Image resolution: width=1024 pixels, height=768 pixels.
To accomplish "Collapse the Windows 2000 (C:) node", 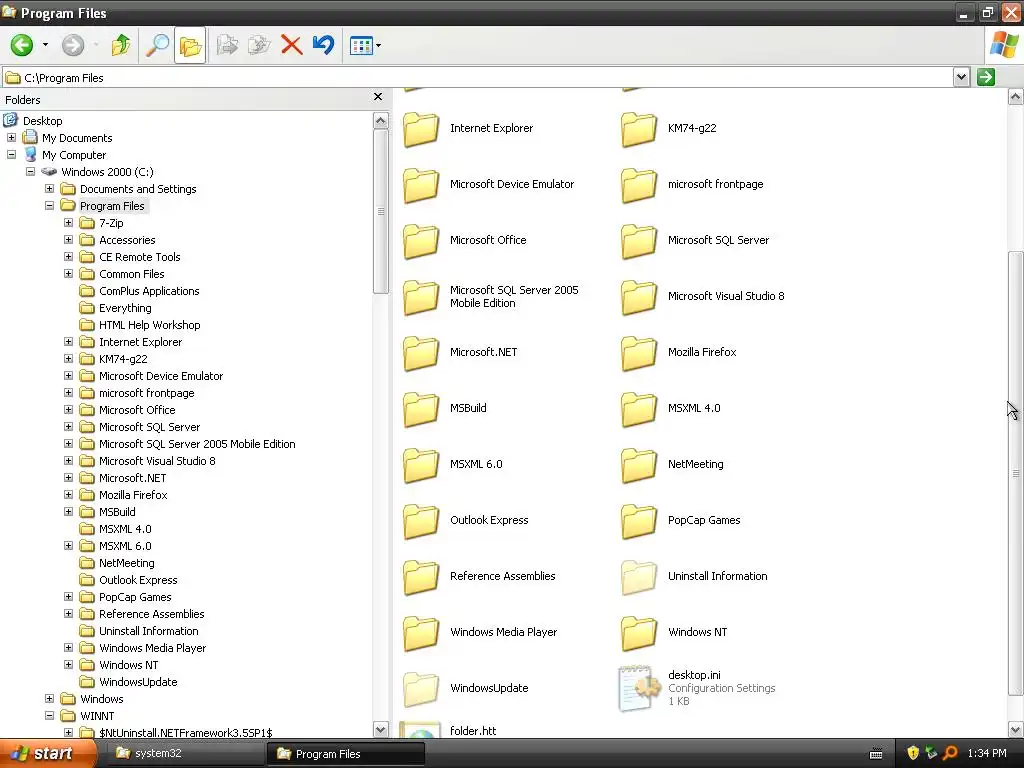I will click(x=30, y=172).
